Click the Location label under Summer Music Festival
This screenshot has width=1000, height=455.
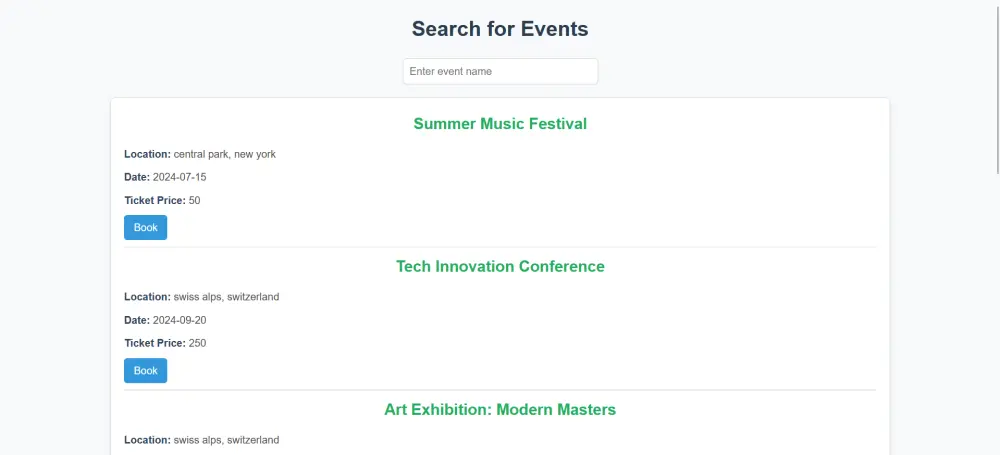click(x=147, y=154)
